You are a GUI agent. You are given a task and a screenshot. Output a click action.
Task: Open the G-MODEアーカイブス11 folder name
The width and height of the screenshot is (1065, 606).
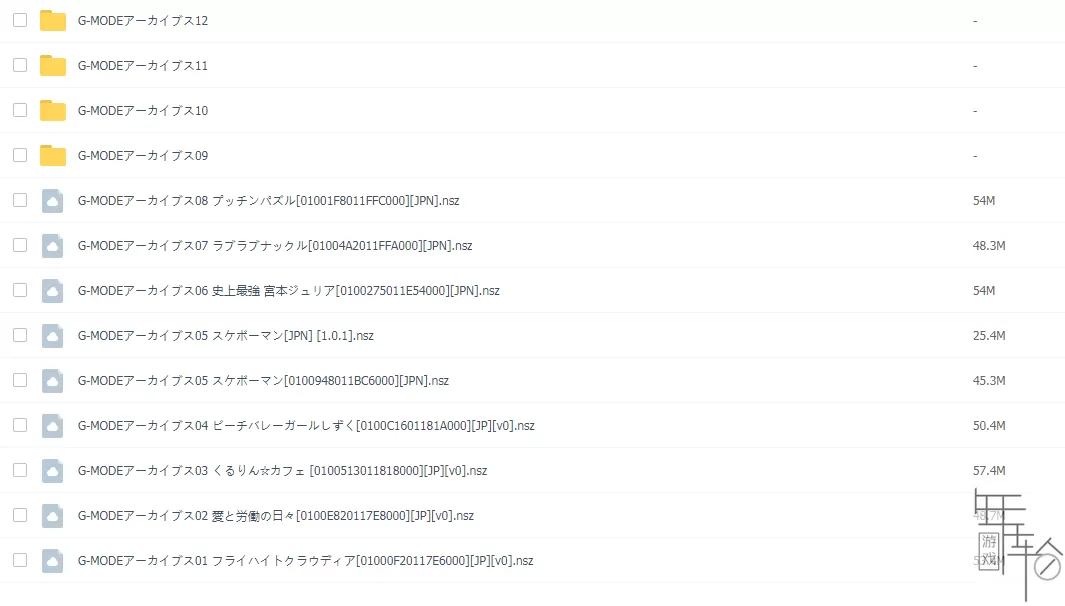coord(143,66)
